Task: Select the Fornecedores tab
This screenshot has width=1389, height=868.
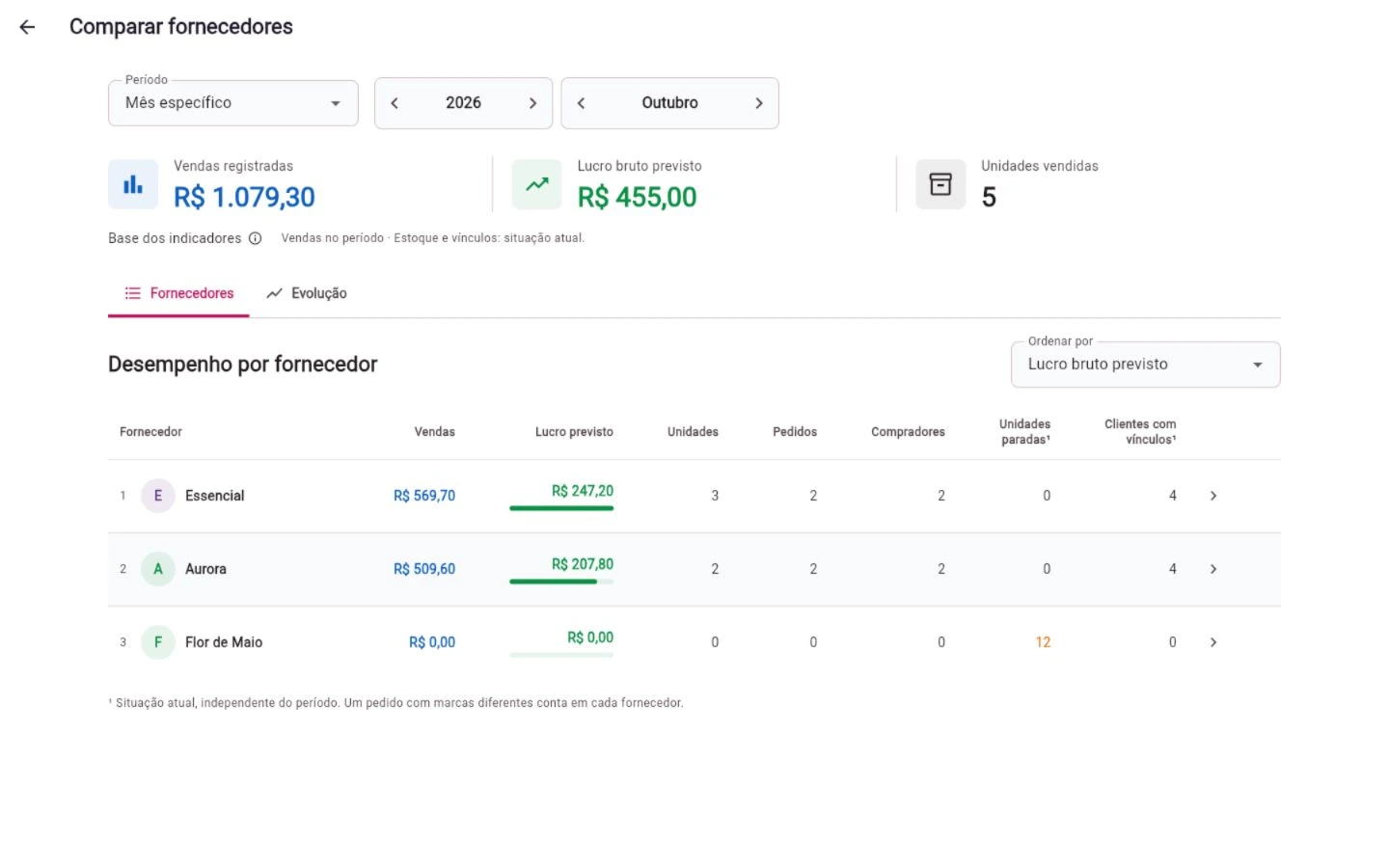Action: pyautogui.click(x=178, y=293)
